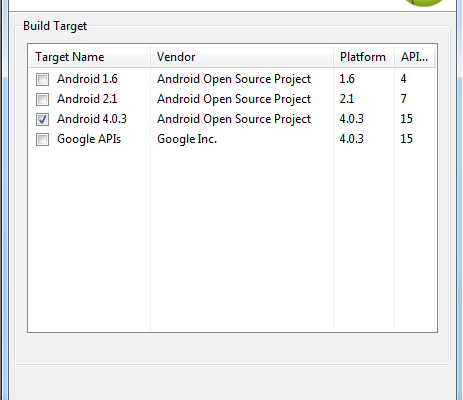Click vendor cell in Android 4.0.3 row

pyautogui.click(x=234, y=119)
